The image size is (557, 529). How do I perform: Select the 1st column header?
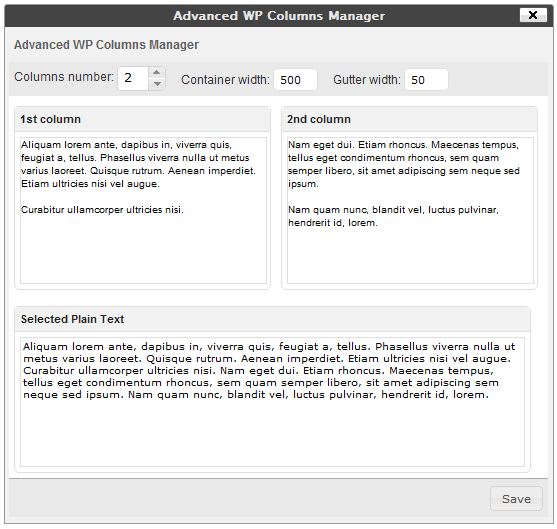pyautogui.click(x=50, y=119)
